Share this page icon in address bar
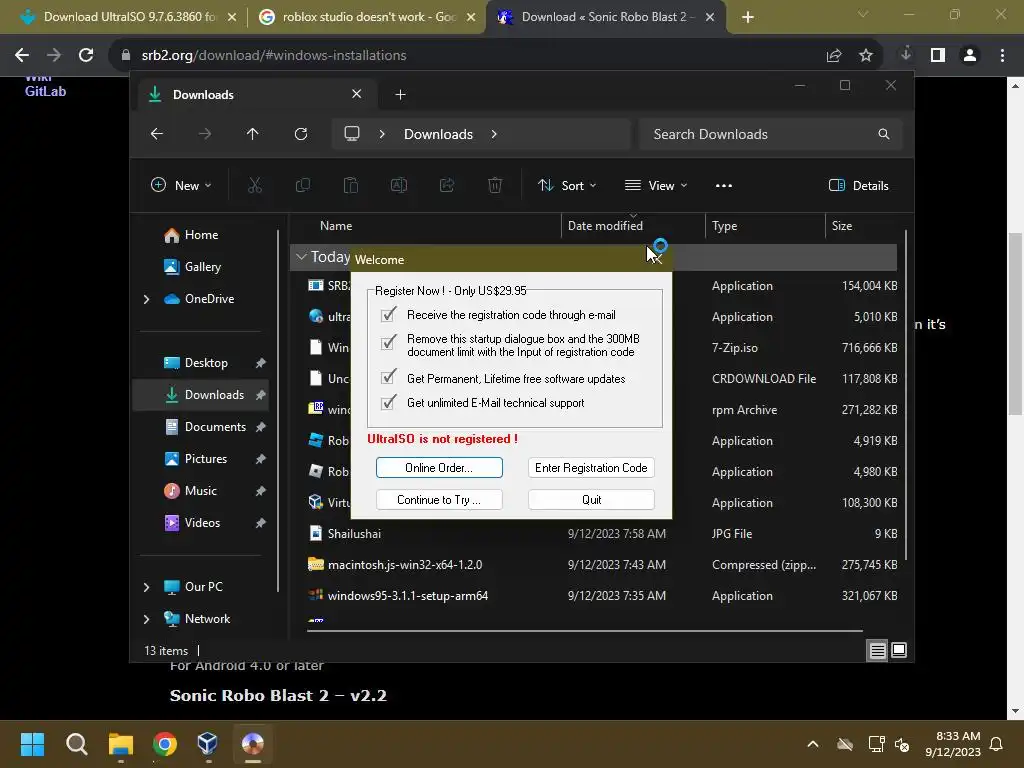Image resolution: width=1024 pixels, height=768 pixels. pos(834,56)
